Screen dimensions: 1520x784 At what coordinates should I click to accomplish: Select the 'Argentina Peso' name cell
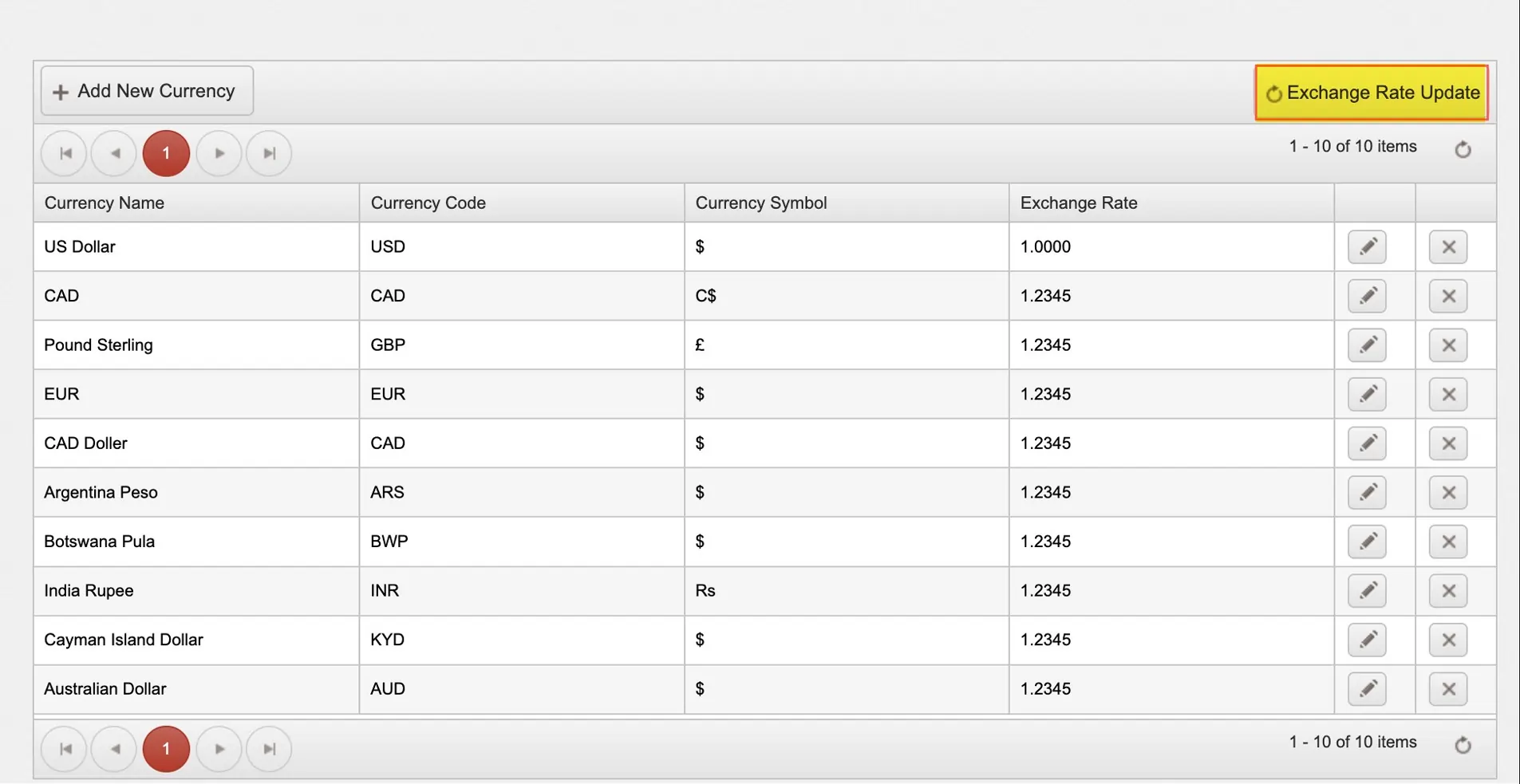tap(196, 492)
